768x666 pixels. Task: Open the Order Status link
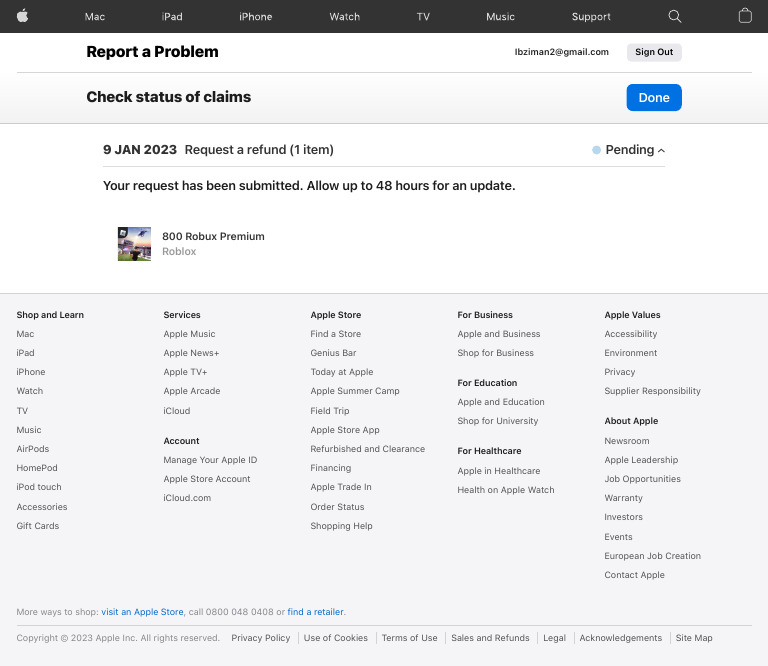(x=337, y=507)
